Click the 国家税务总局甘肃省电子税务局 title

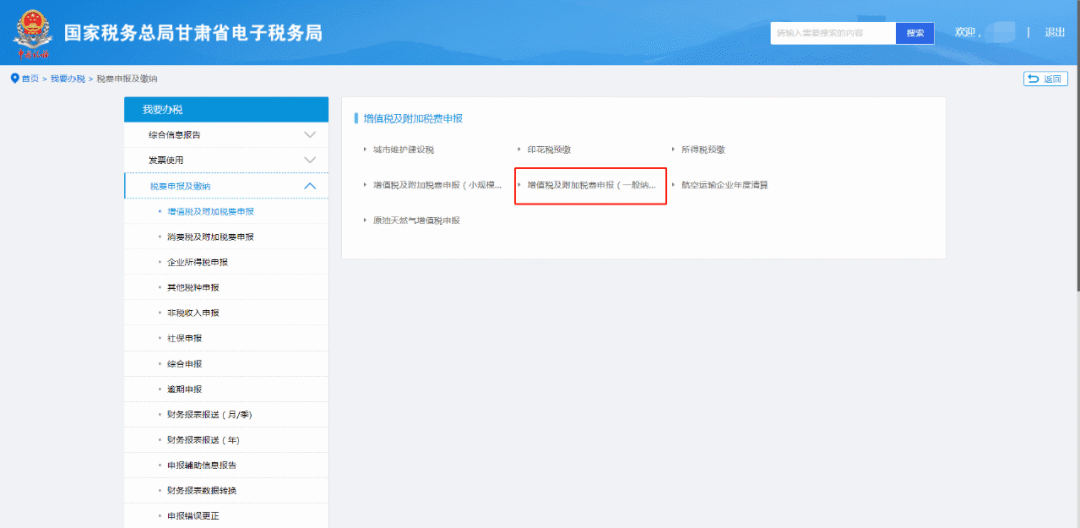click(x=193, y=32)
